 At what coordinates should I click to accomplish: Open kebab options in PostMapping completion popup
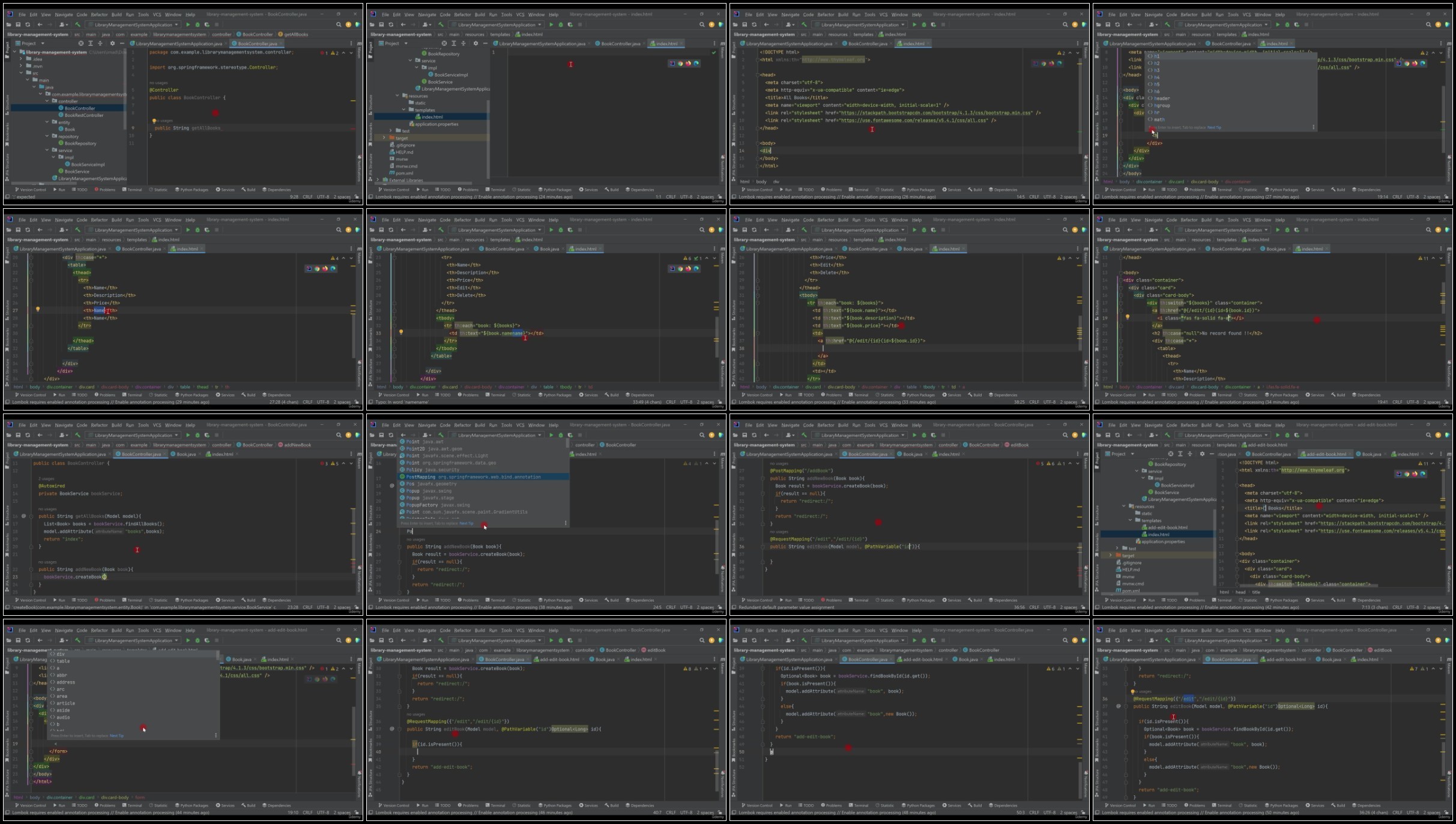pyautogui.click(x=566, y=523)
